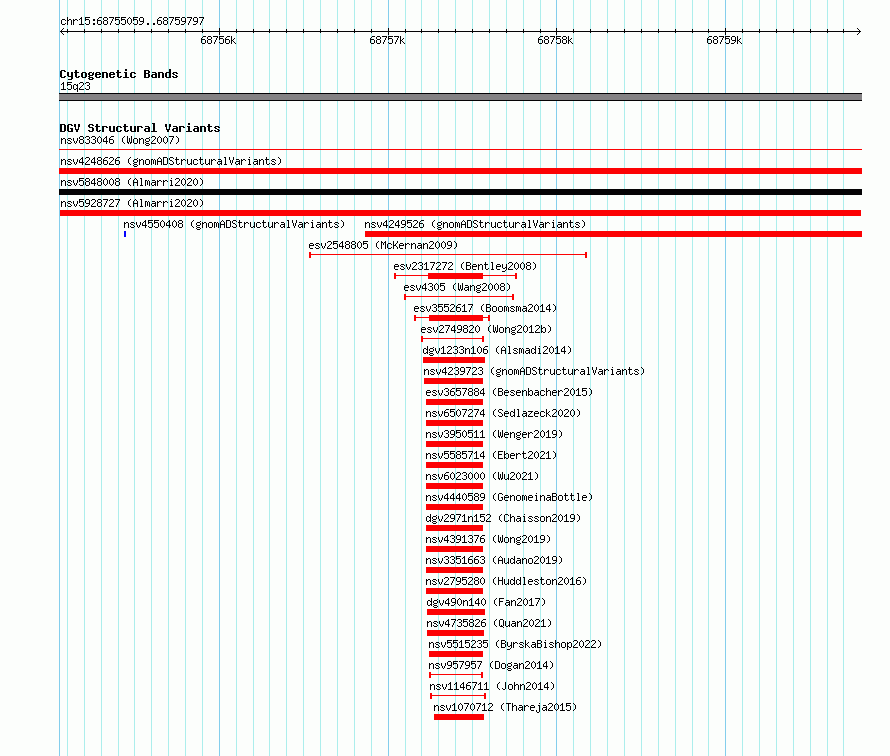Select the nsv4248626 gnomAD variant red bar
This screenshot has height=756, width=890.
460,171
